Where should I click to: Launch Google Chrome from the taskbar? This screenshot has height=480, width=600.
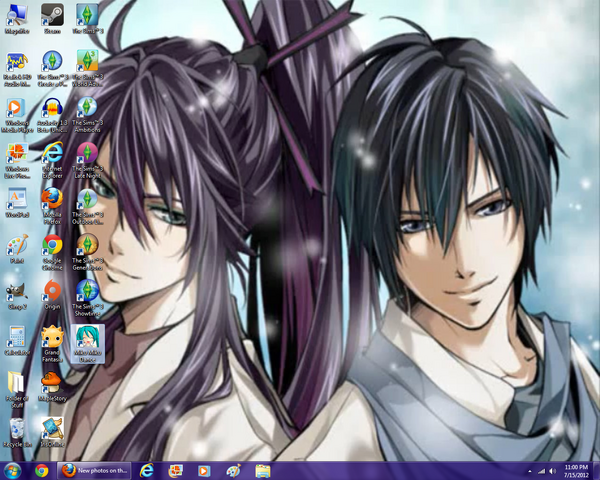[42, 470]
